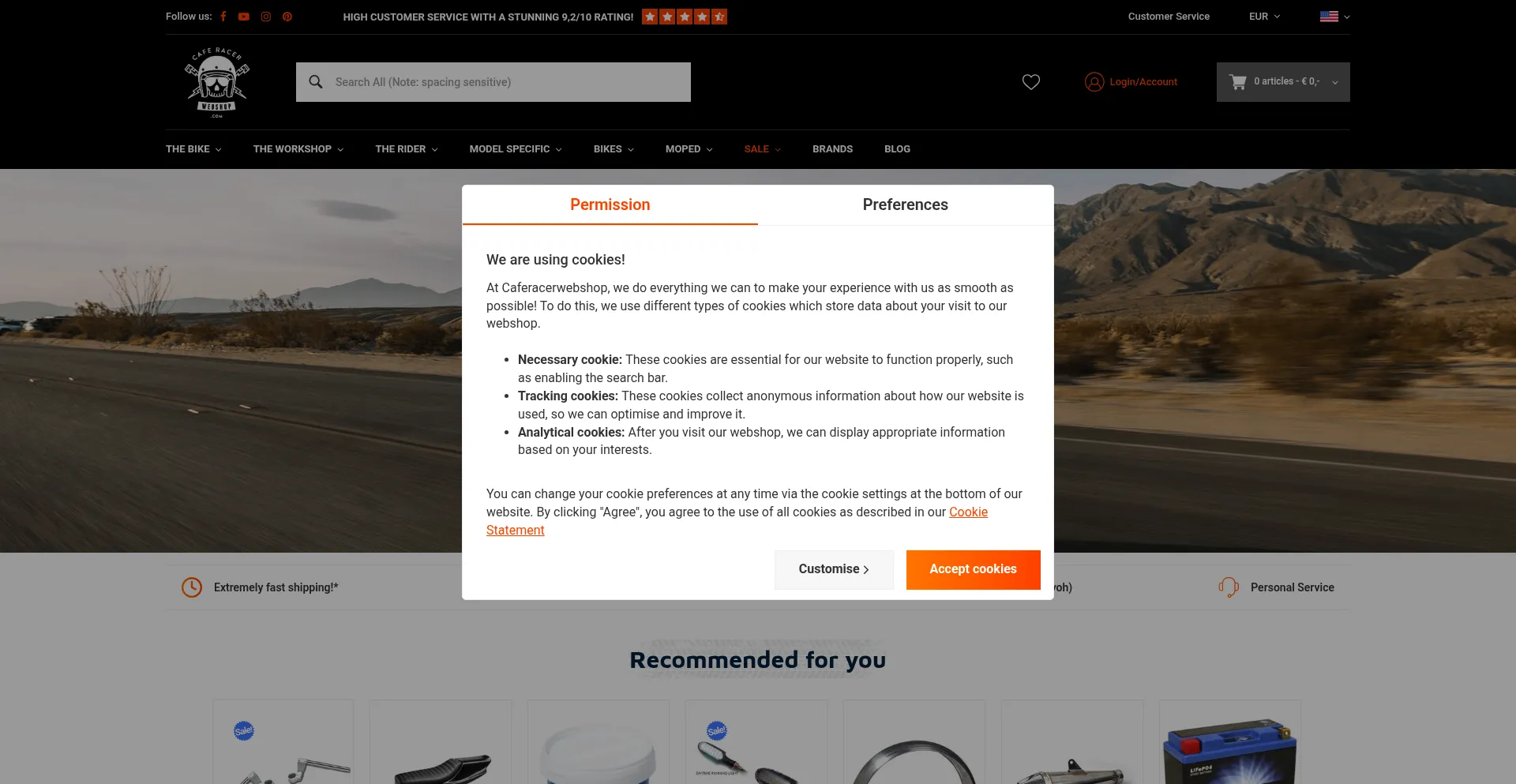
Task: Click the Customise button
Action: [834, 570]
